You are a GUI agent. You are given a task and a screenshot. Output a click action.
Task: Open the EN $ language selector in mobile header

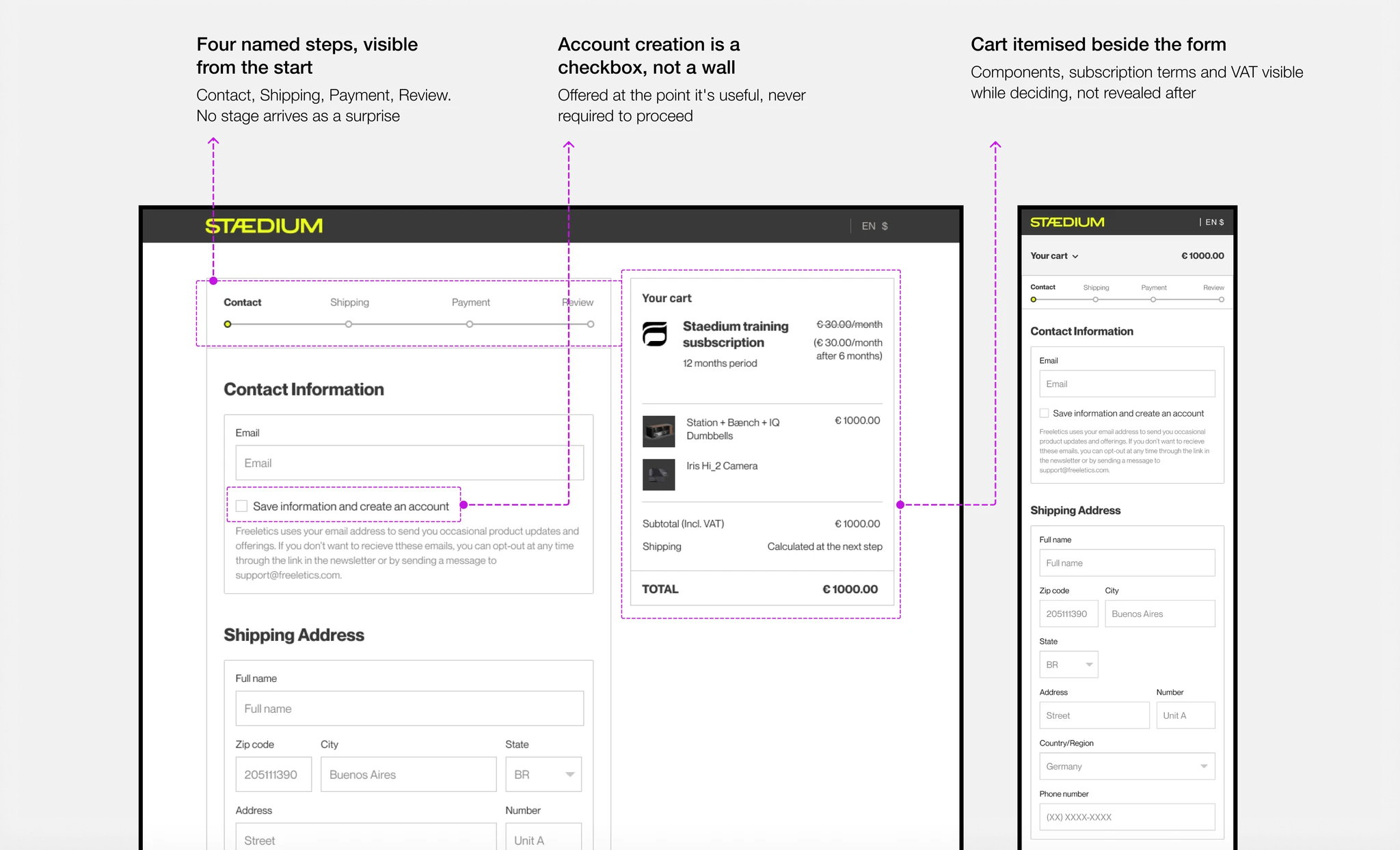[x=1214, y=222]
